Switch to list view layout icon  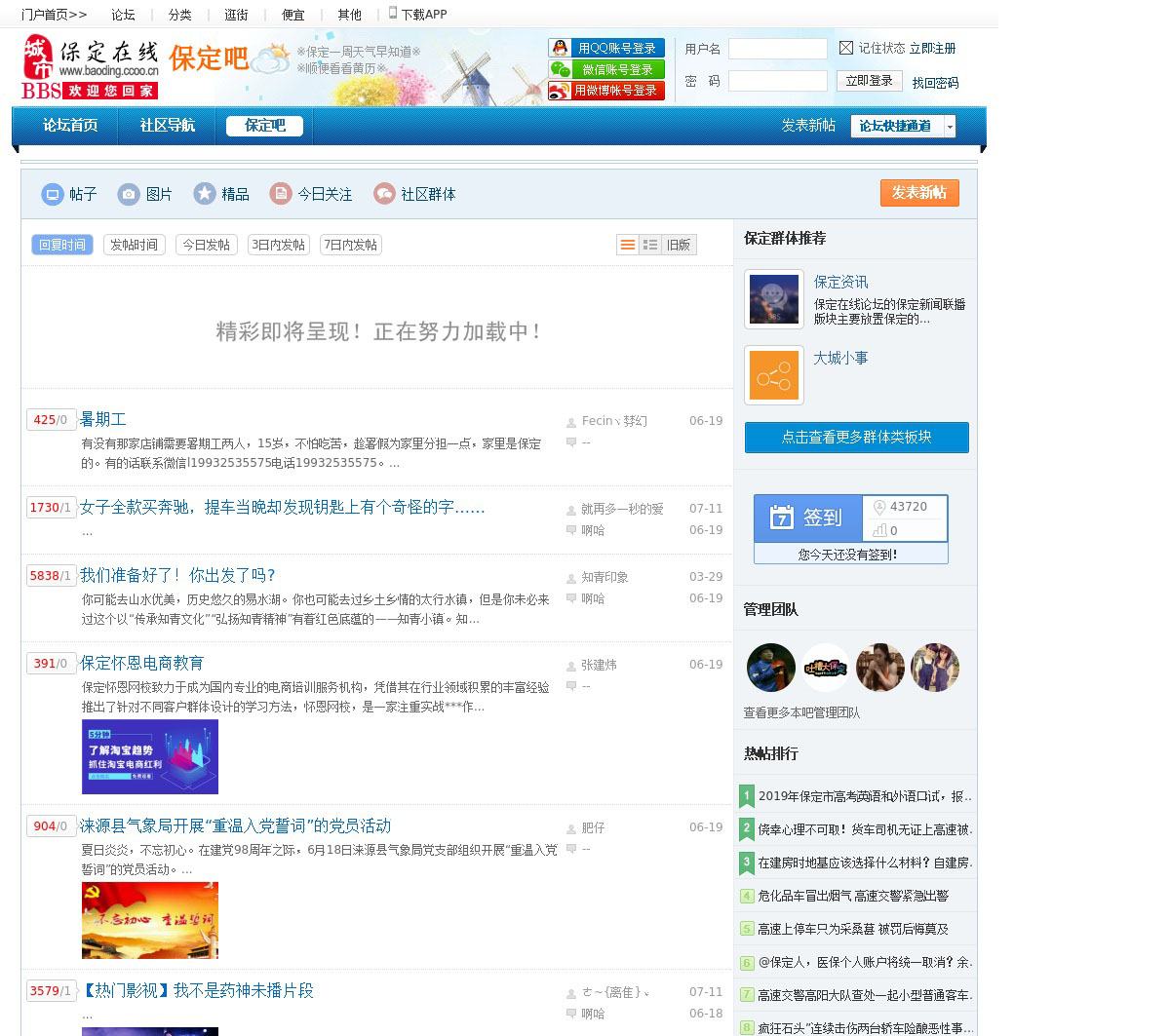click(628, 245)
